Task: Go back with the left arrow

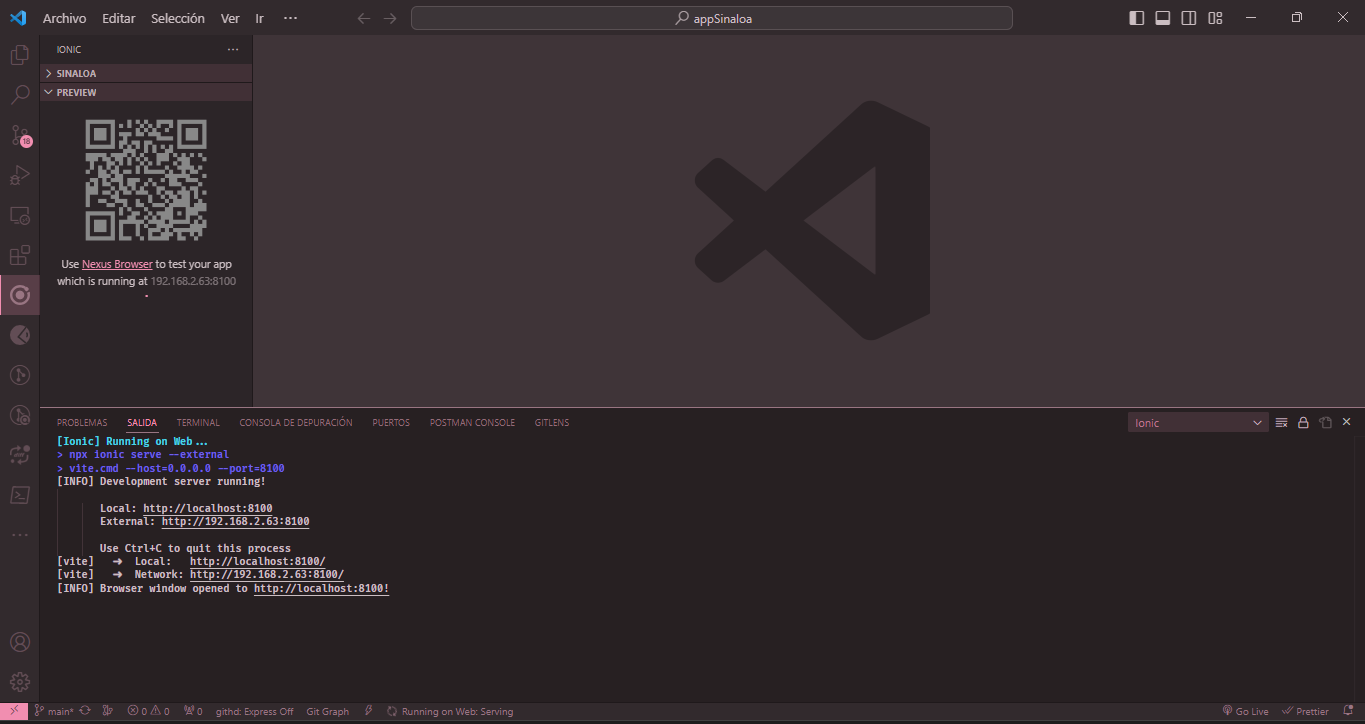Action: (x=364, y=18)
